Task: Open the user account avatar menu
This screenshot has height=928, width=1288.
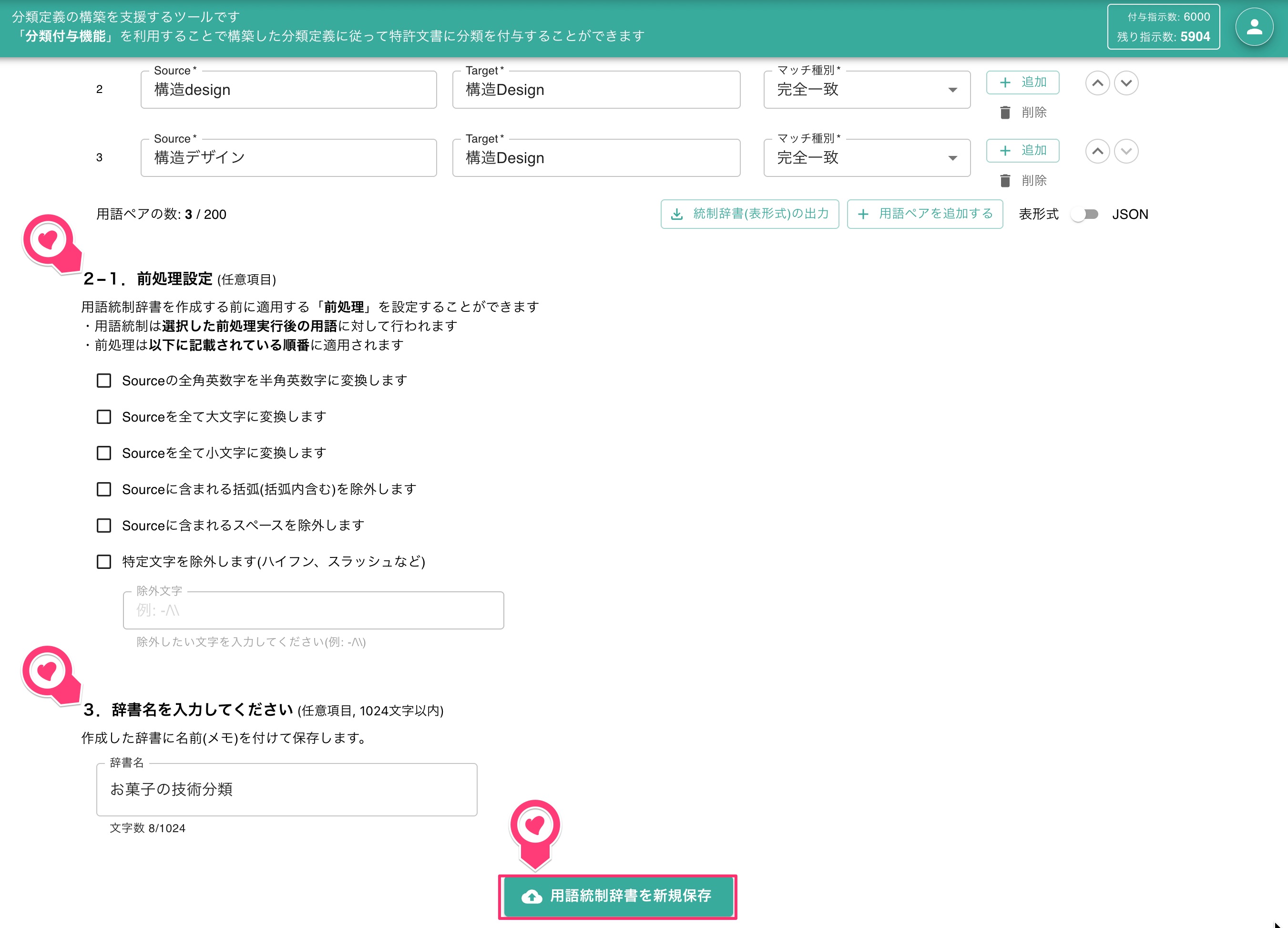Action: point(1254,27)
